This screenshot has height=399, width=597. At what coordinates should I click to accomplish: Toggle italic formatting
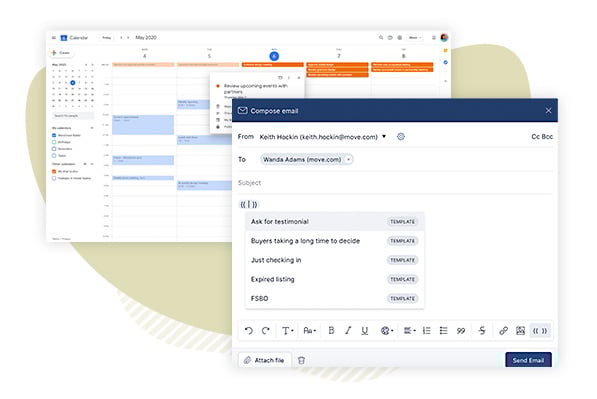348,330
